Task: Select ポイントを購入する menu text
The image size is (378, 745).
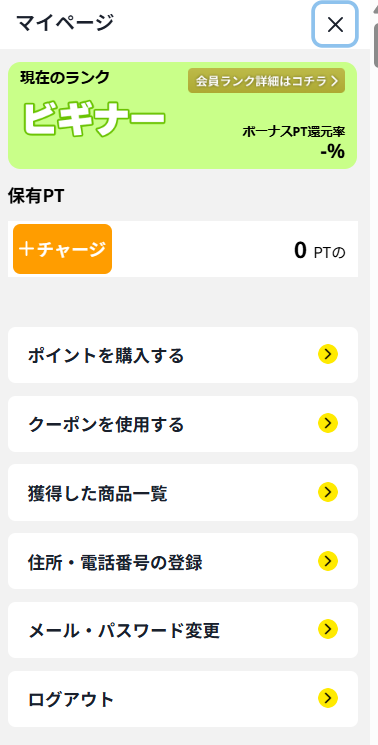Action: click(x=105, y=355)
